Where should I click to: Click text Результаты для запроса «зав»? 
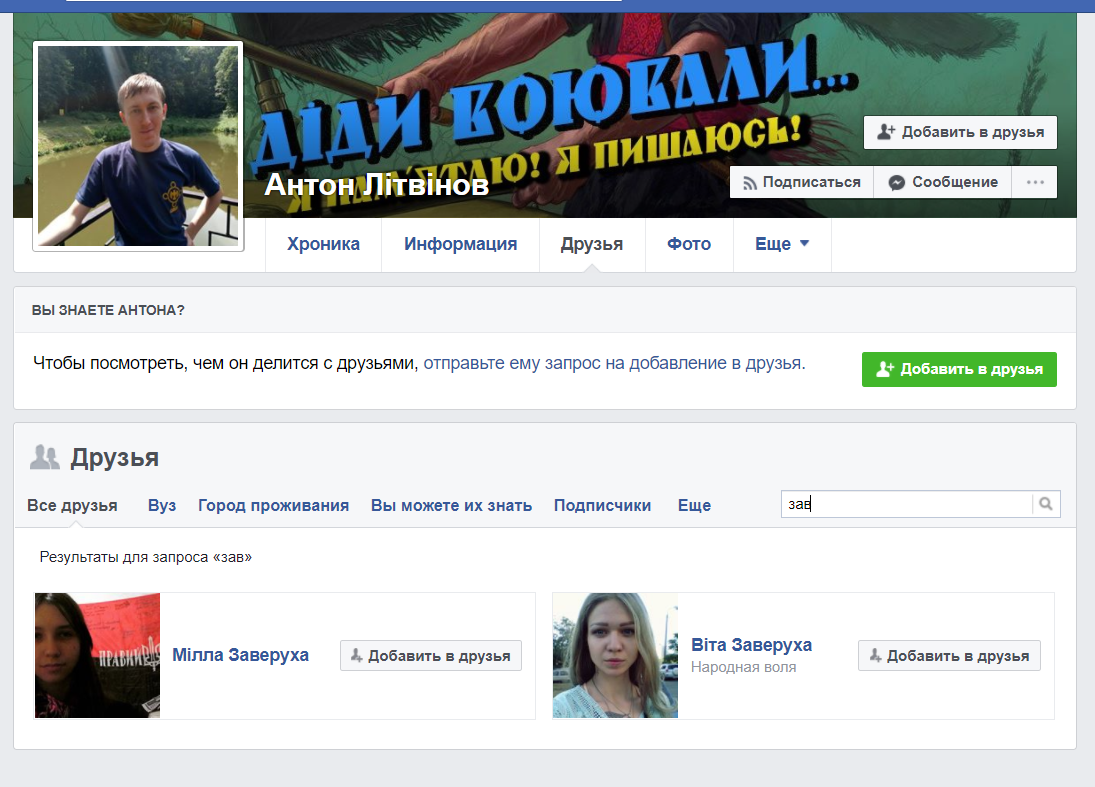(145, 557)
